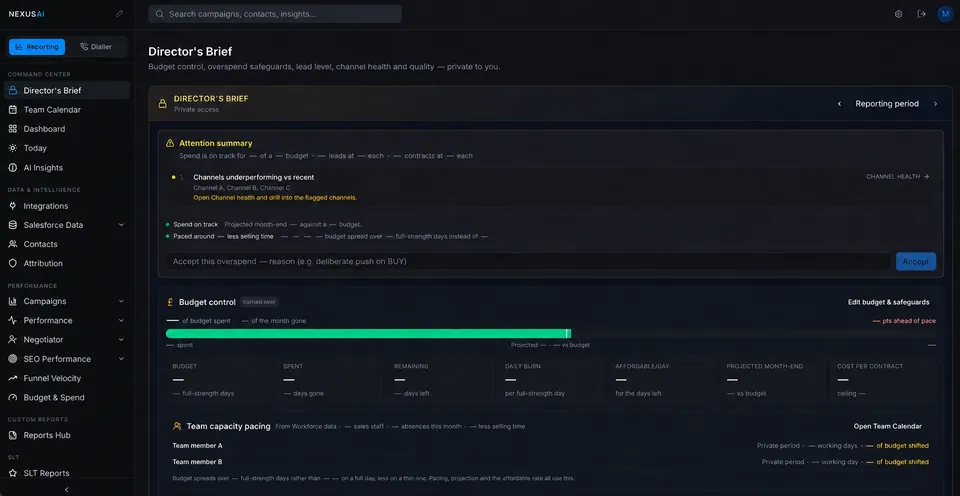960x496 pixels.
Task: Click the person icon beside Team capacity pacing
Action: [177, 426]
